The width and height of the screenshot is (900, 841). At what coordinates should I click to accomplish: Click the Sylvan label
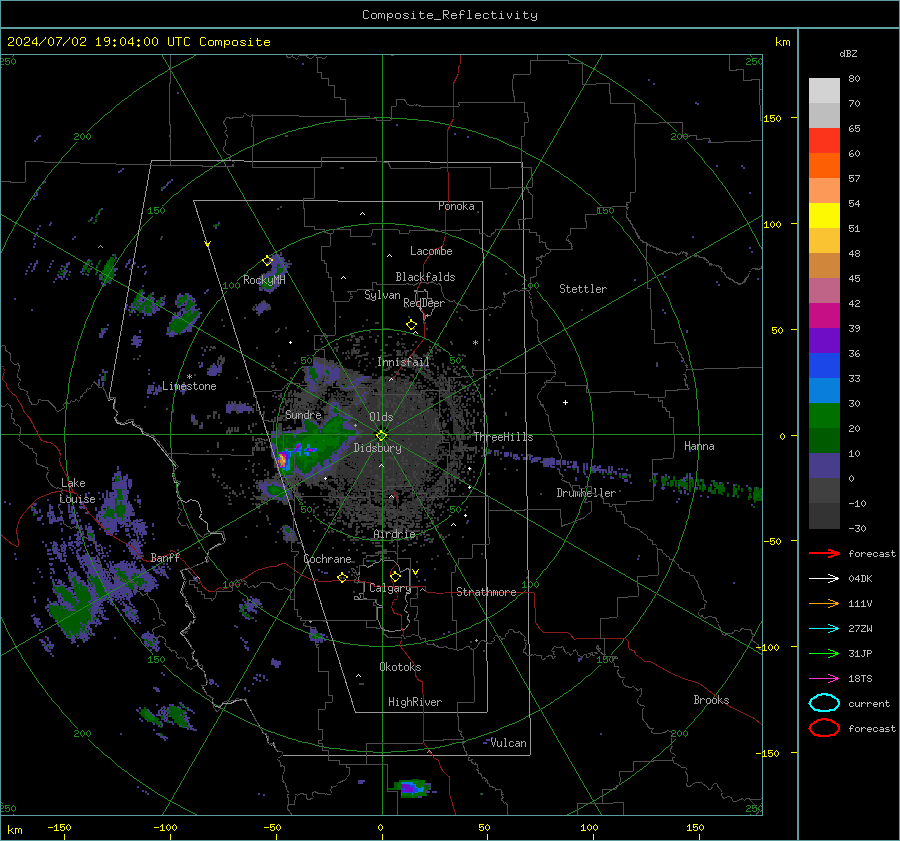(382, 296)
